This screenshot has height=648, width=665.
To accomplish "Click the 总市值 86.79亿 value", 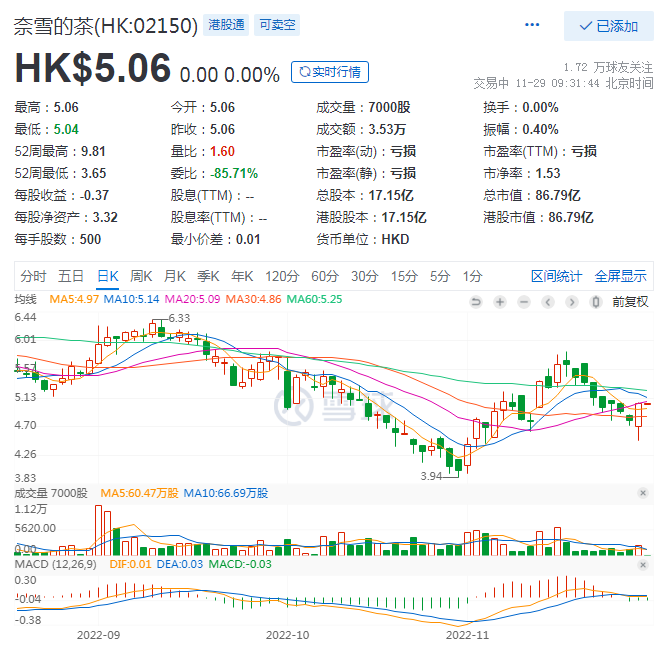I will coord(558,196).
